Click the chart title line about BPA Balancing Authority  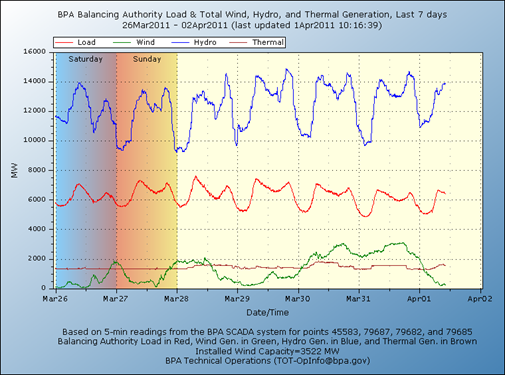tap(252, 15)
